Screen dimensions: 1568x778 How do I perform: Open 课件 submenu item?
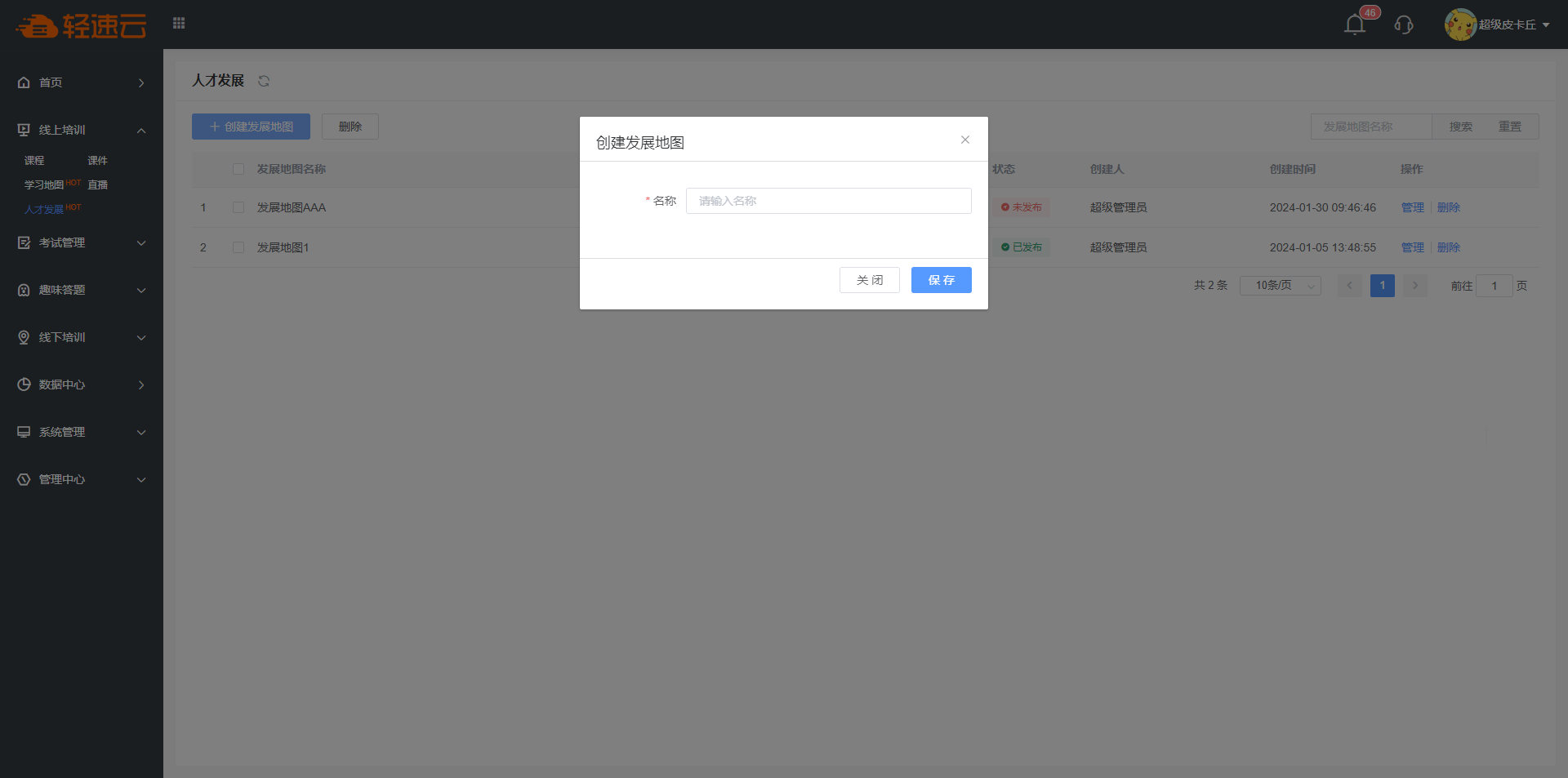tap(98, 161)
